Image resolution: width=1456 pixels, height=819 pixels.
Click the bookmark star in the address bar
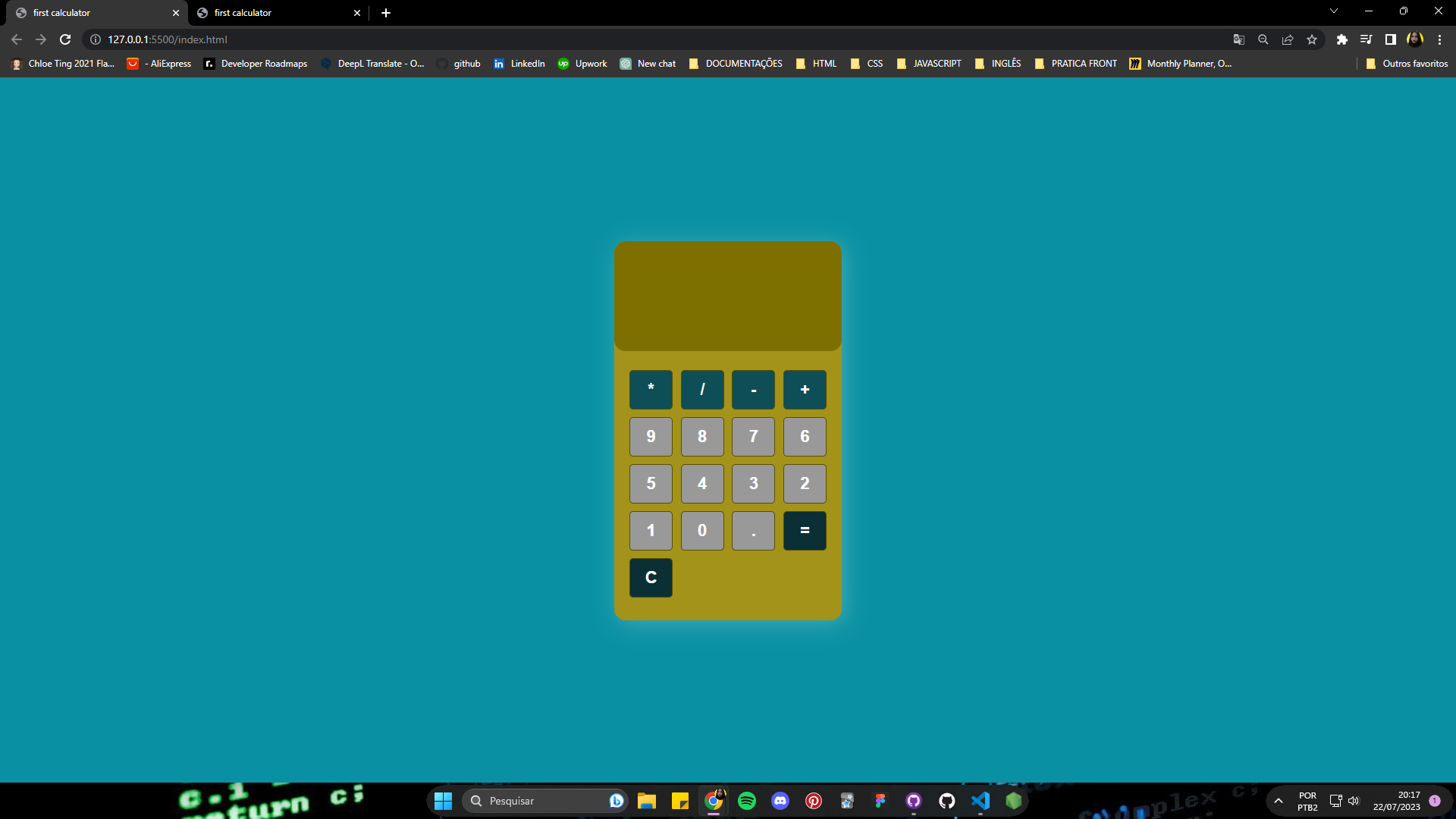[1313, 39]
